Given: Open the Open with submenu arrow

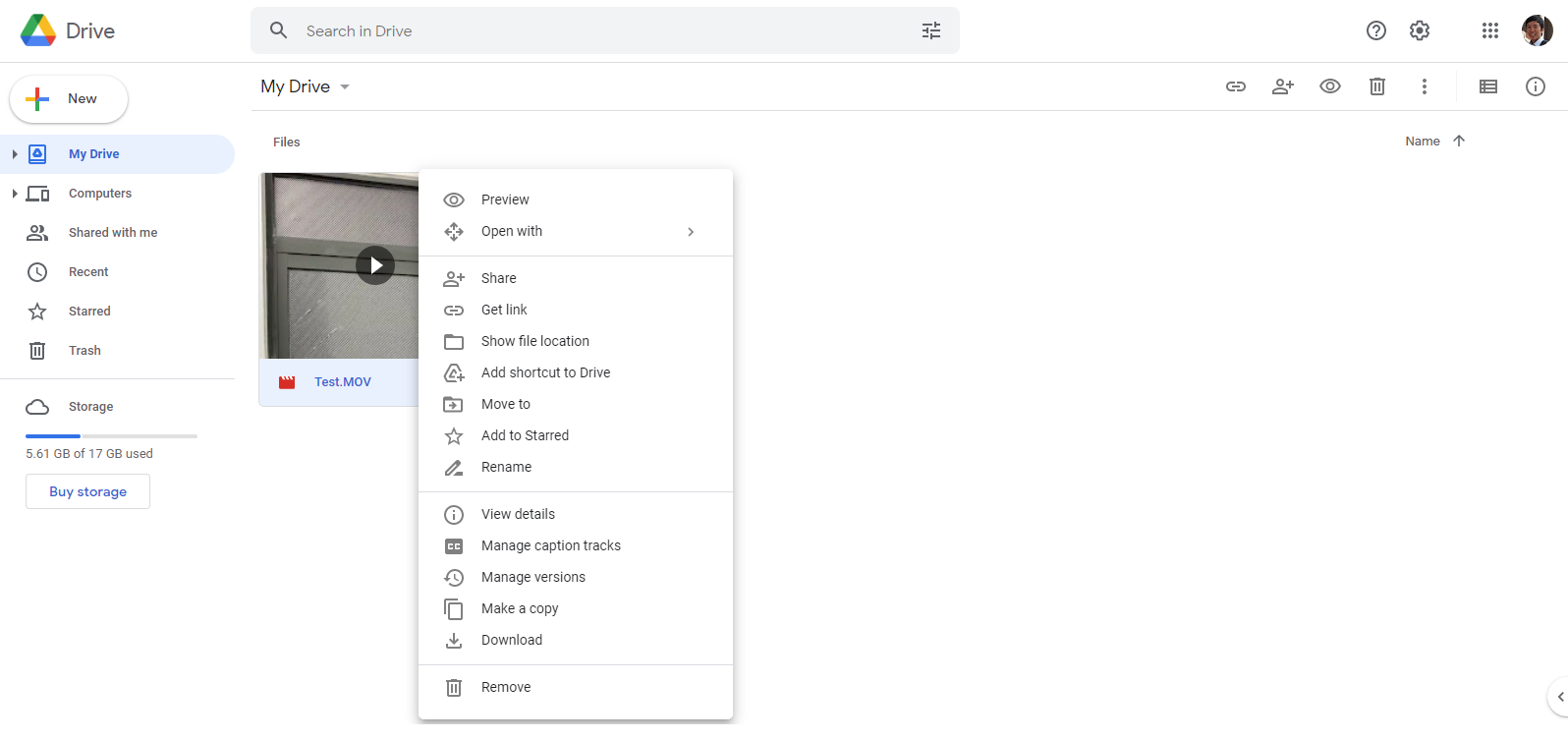Looking at the screenshot, I should (691, 232).
